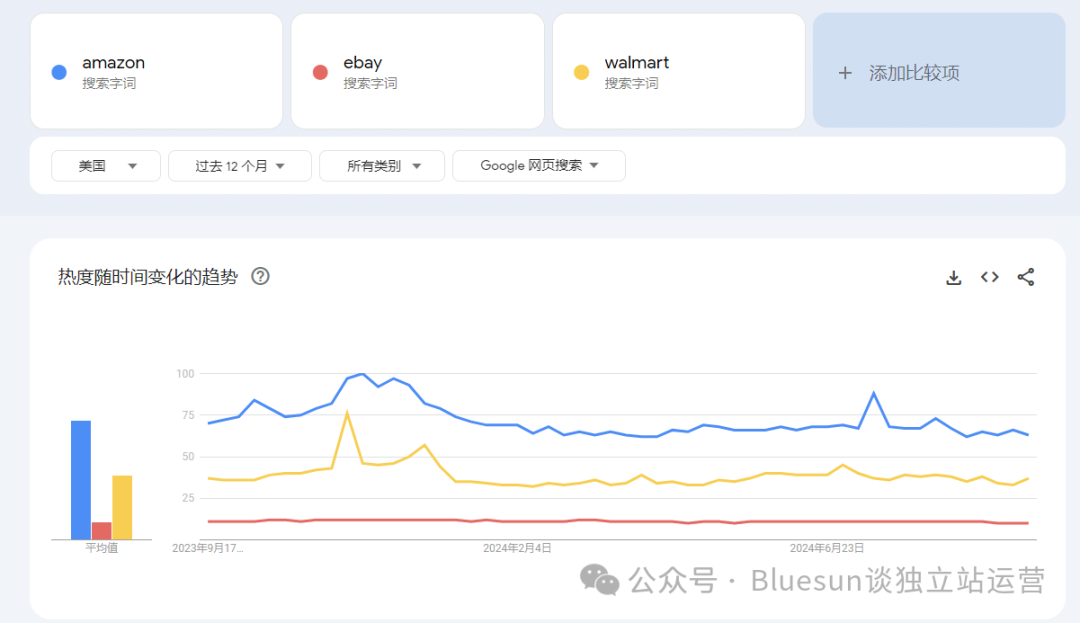The height and width of the screenshot is (623, 1080).
Task: Open the help question mark icon
Action: (x=260, y=276)
